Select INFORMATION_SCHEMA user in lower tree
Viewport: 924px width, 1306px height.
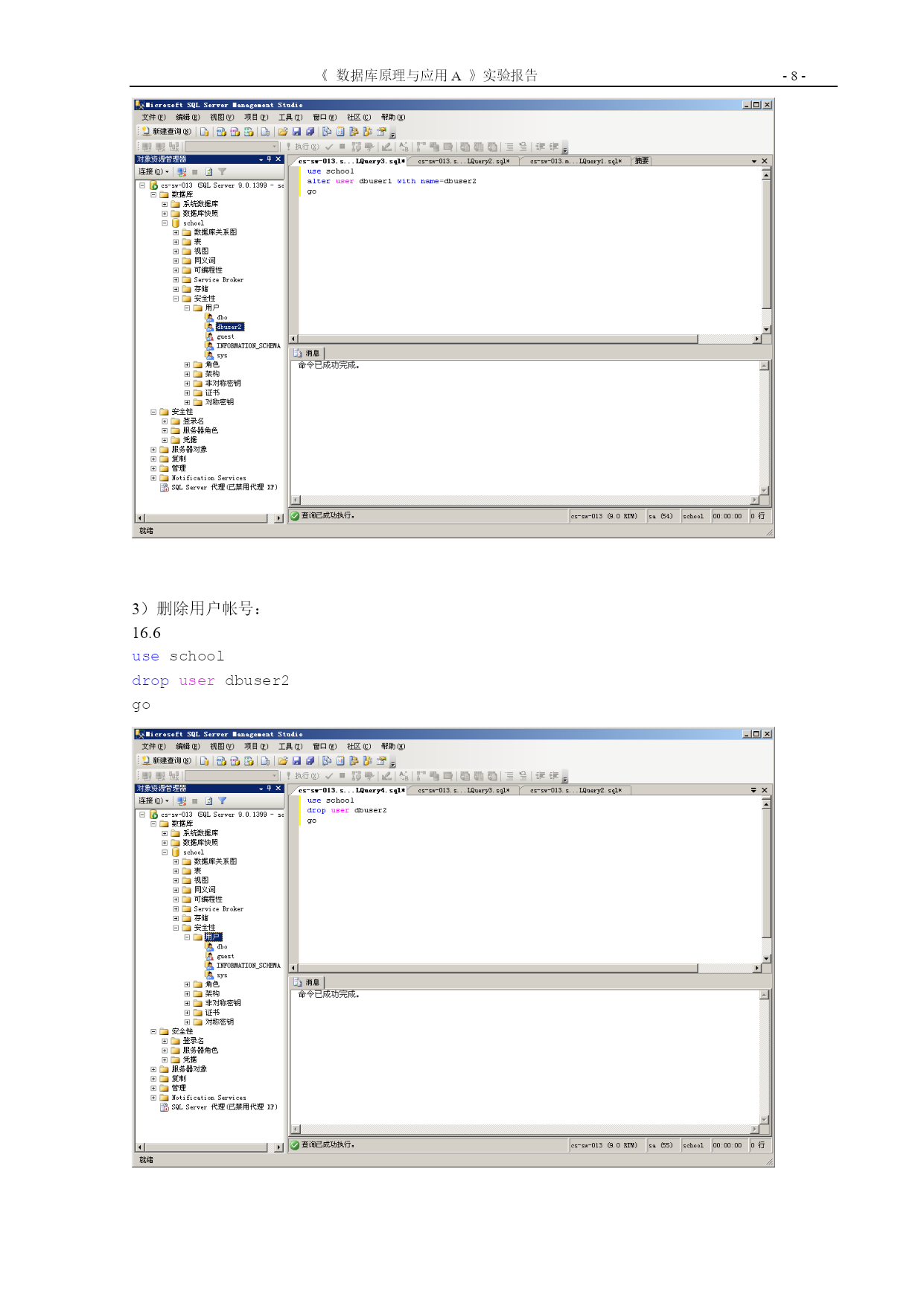click(x=248, y=966)
